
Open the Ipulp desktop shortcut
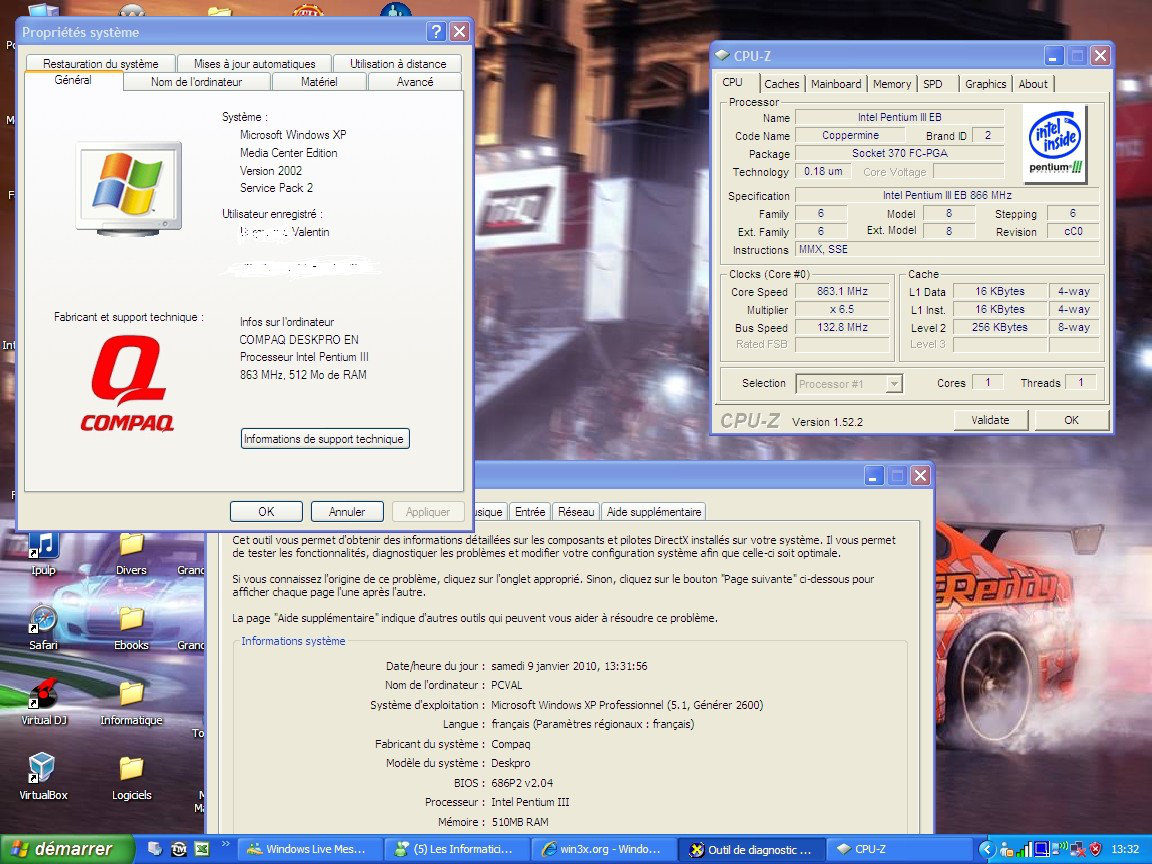pos(43,549)
